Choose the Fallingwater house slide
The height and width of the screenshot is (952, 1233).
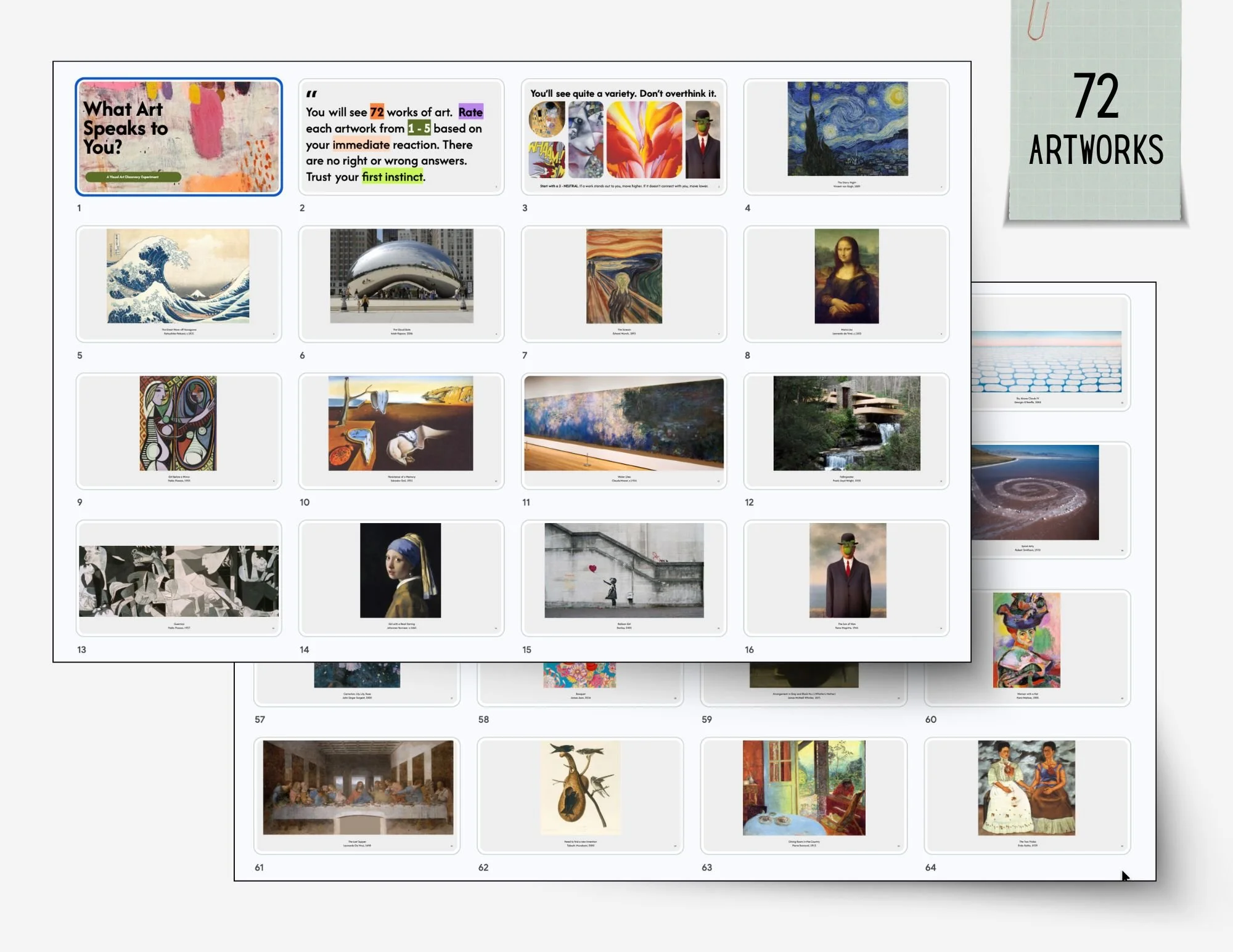pos(846,431)
